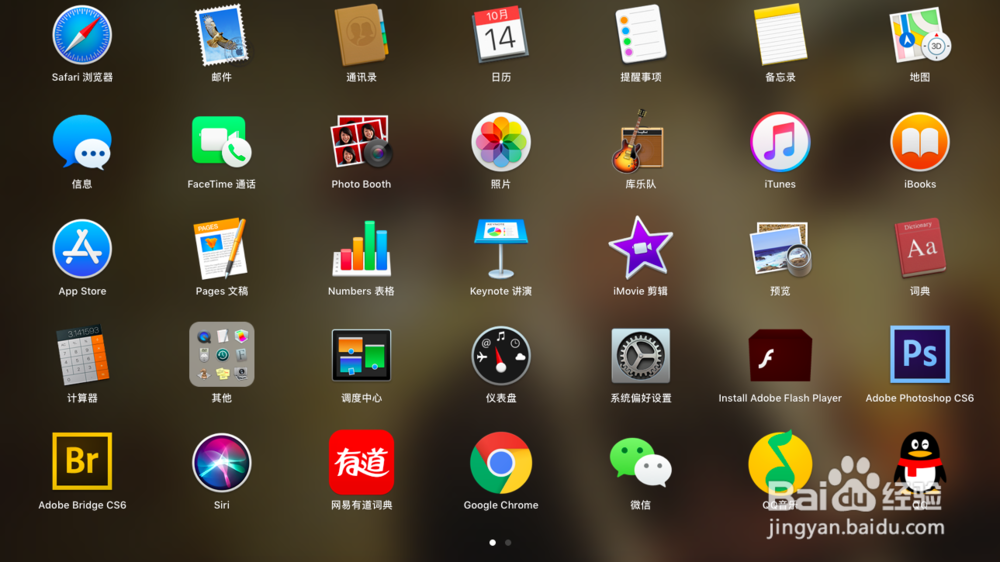Select first Launchpad page dot
Image resolution: width=1000 pixels, height=562 pixels.
click(x=492, y=542)
